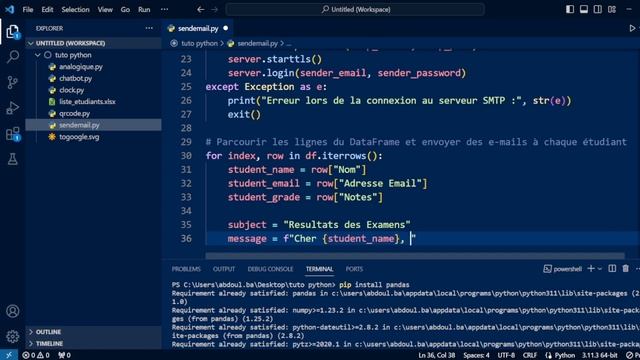
Task: Select the sendemail.py editor tab
Action: 198,28
